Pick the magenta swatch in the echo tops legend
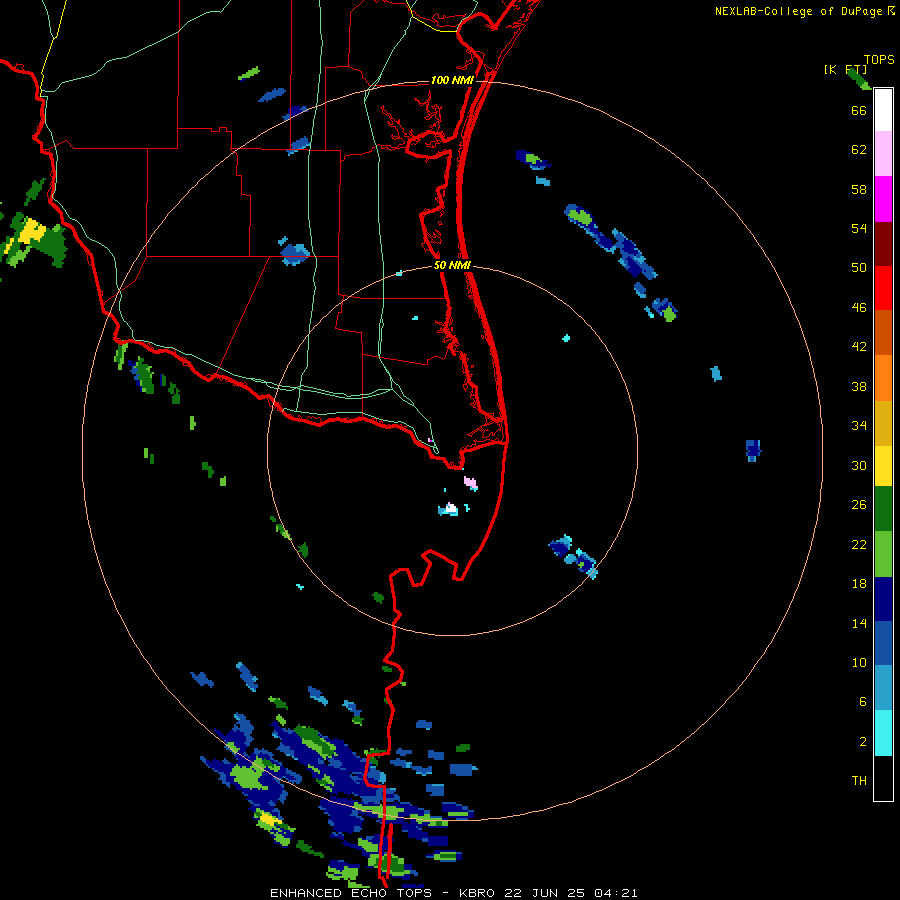The height and width of the screenshot is (900, 900). click(x=883, y=199)
